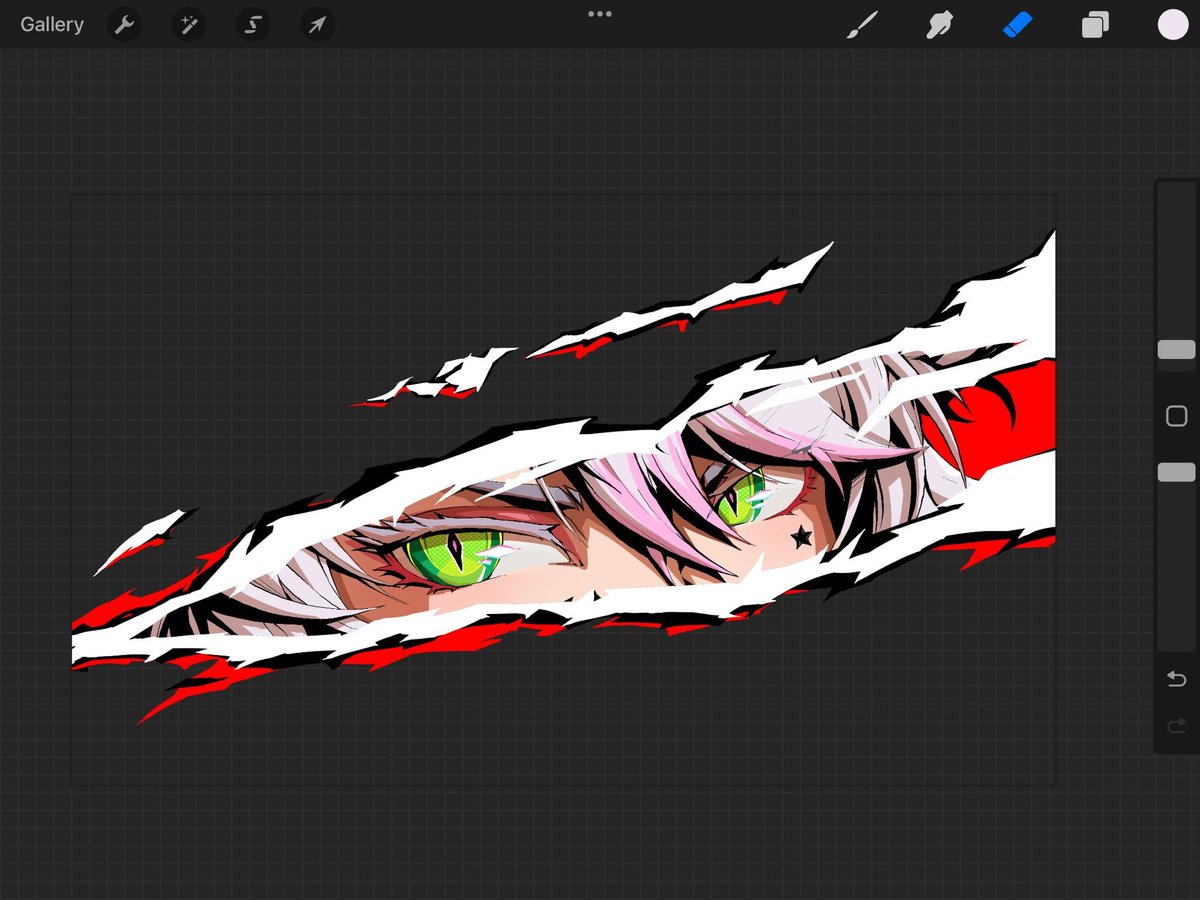
Task: Select the Brush tool
Action: 861,25
